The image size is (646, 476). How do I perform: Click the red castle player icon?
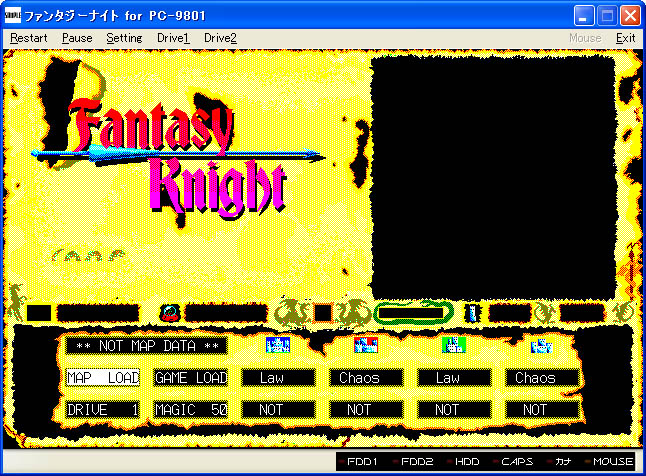[x=366, y=345]
